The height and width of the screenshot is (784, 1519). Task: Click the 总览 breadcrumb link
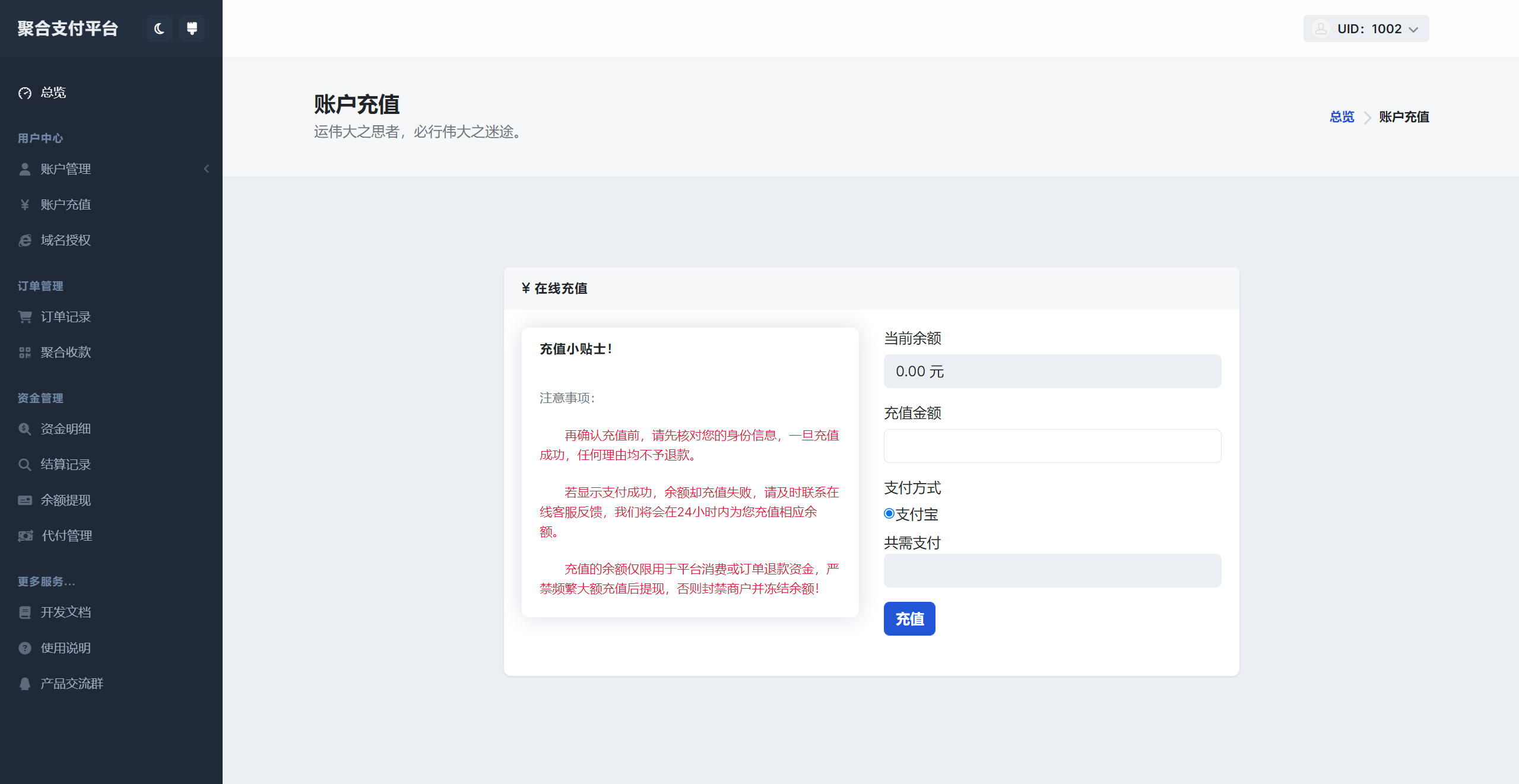[x=1342, y=117]
